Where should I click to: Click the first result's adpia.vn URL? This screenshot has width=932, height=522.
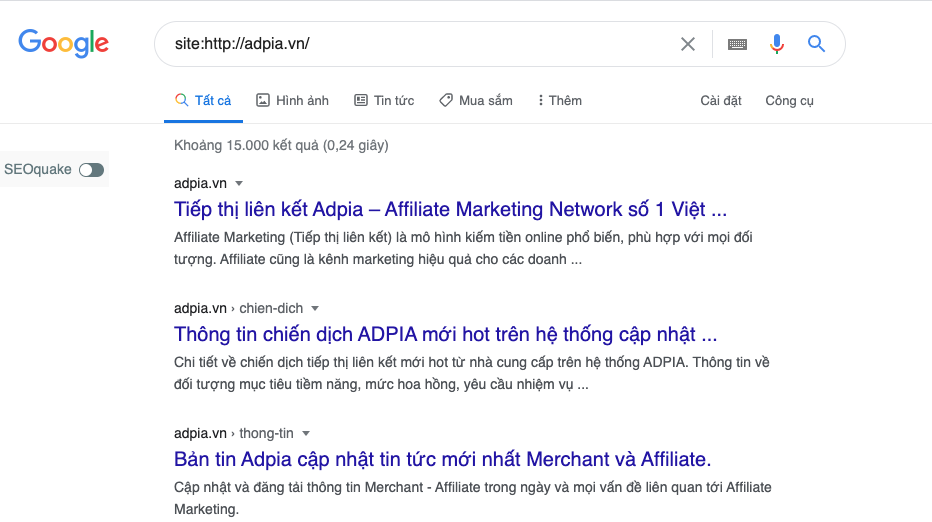tap(200, 183)
